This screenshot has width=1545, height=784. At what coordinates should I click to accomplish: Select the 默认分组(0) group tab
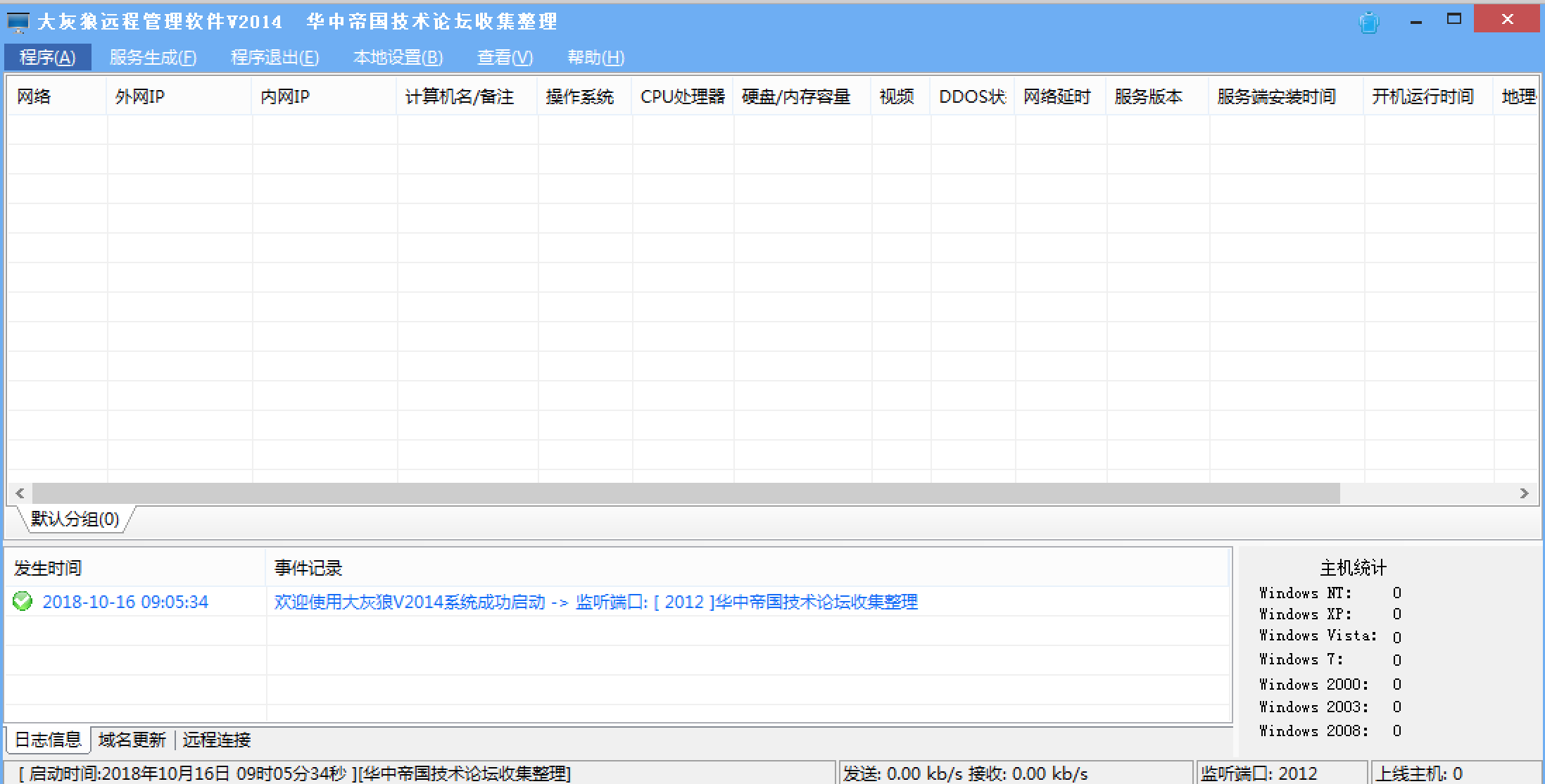(x=75, y=519)
